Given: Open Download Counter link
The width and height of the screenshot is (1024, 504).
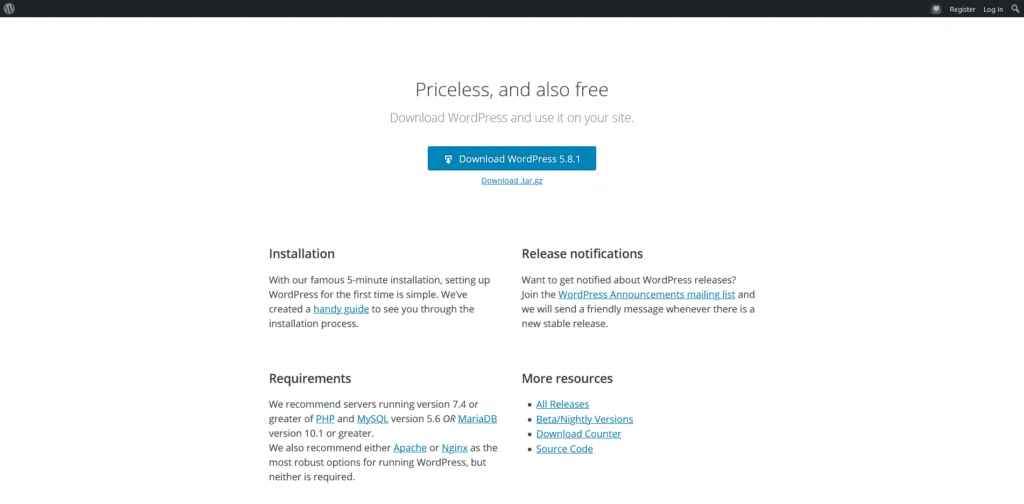Looking at the screenshot, I should coord(579,433).
